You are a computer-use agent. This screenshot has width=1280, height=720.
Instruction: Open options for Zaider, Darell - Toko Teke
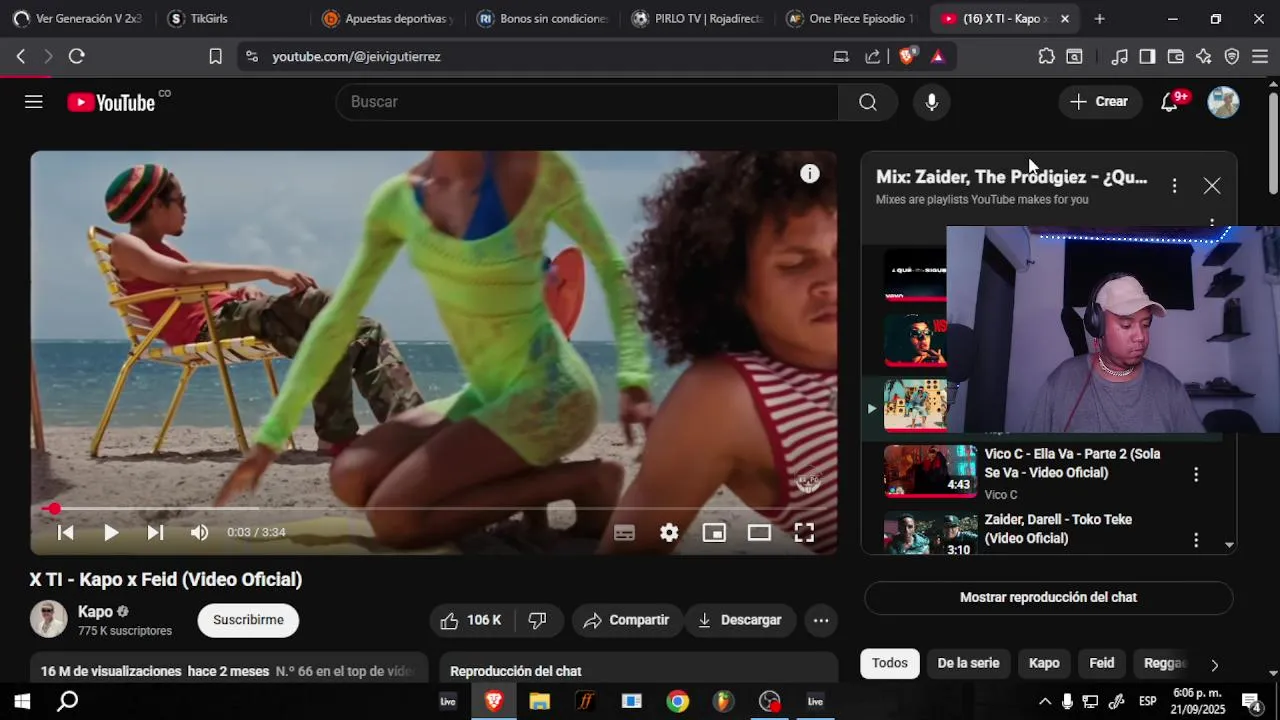pos(1196,540)
